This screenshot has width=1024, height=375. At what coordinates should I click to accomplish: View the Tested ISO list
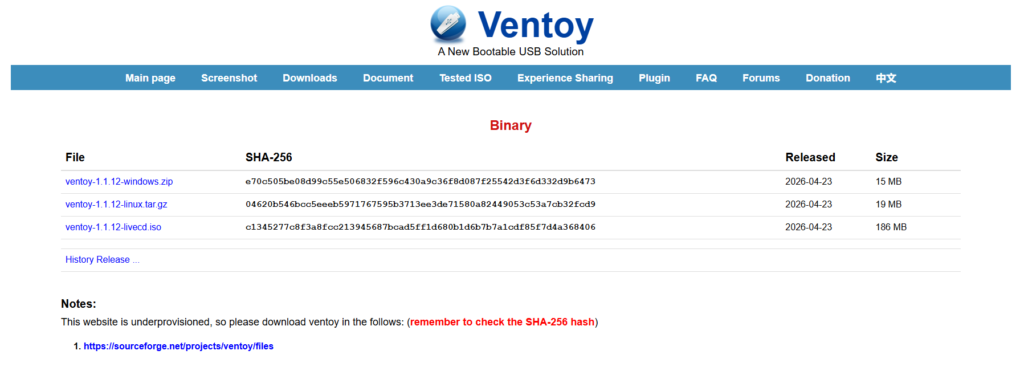pyautogui.click(x=465, y=78)
